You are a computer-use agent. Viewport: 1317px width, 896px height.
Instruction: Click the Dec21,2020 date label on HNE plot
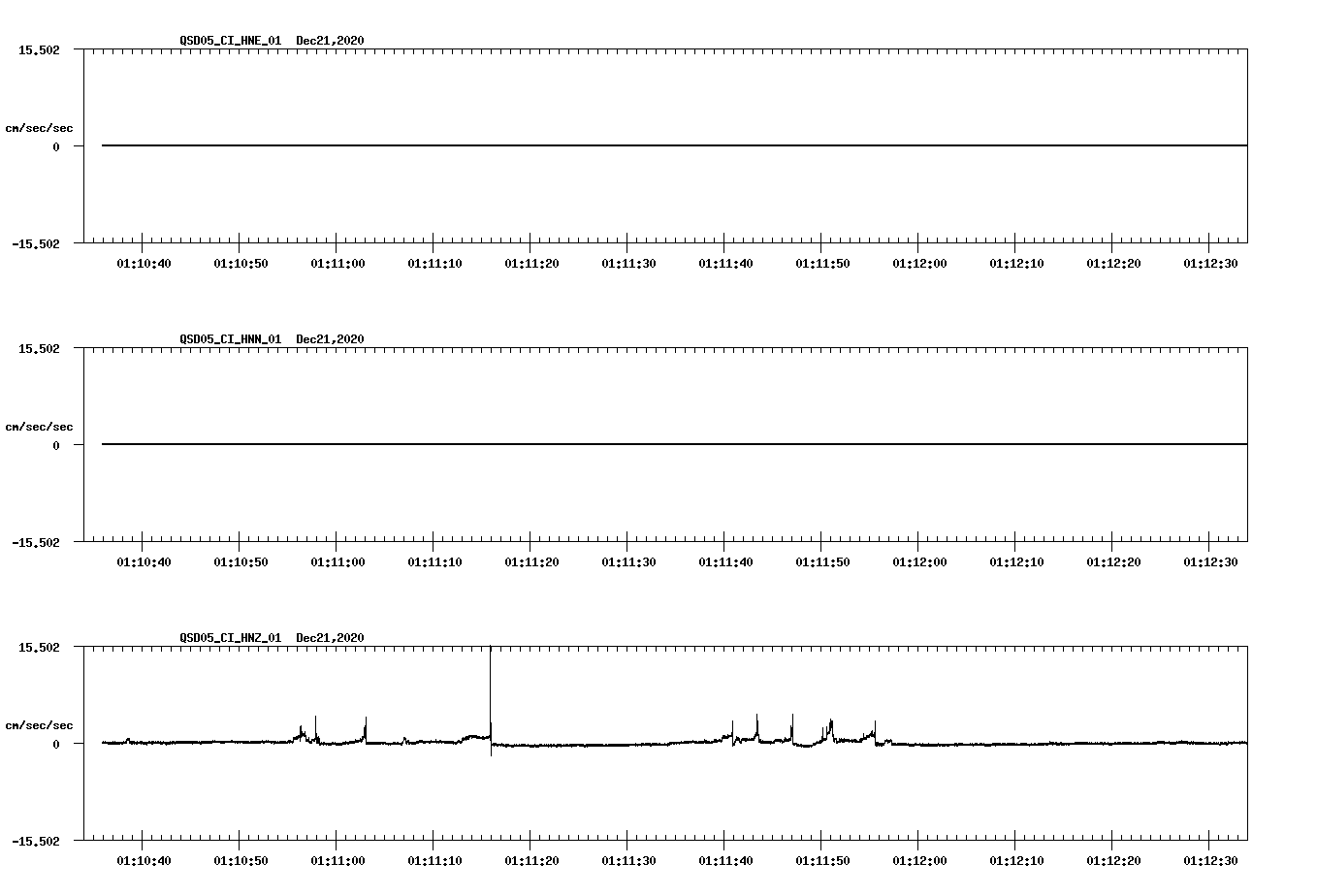click(x=329, y=41)
